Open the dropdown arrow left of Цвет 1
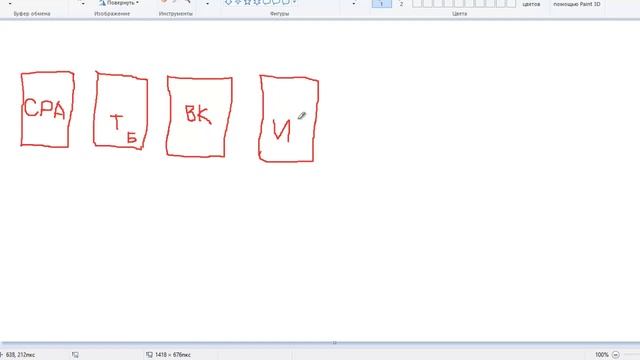This screenshot has height=360, width=640. [x=353, y=3]
